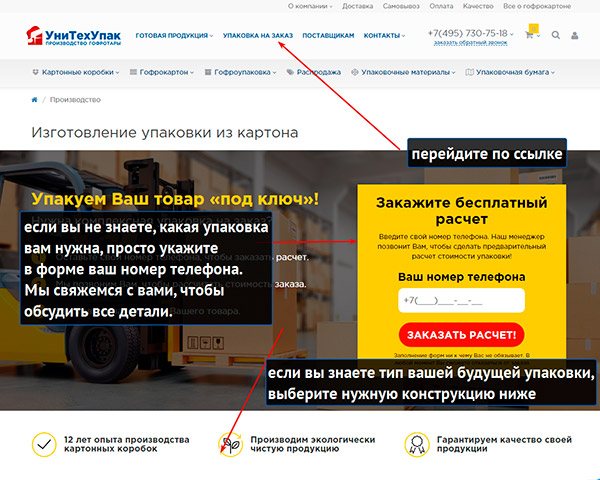The image size is (600, 480).
Task: Expand the Упаковочная бумага category menu
Action: coord(553,72)
